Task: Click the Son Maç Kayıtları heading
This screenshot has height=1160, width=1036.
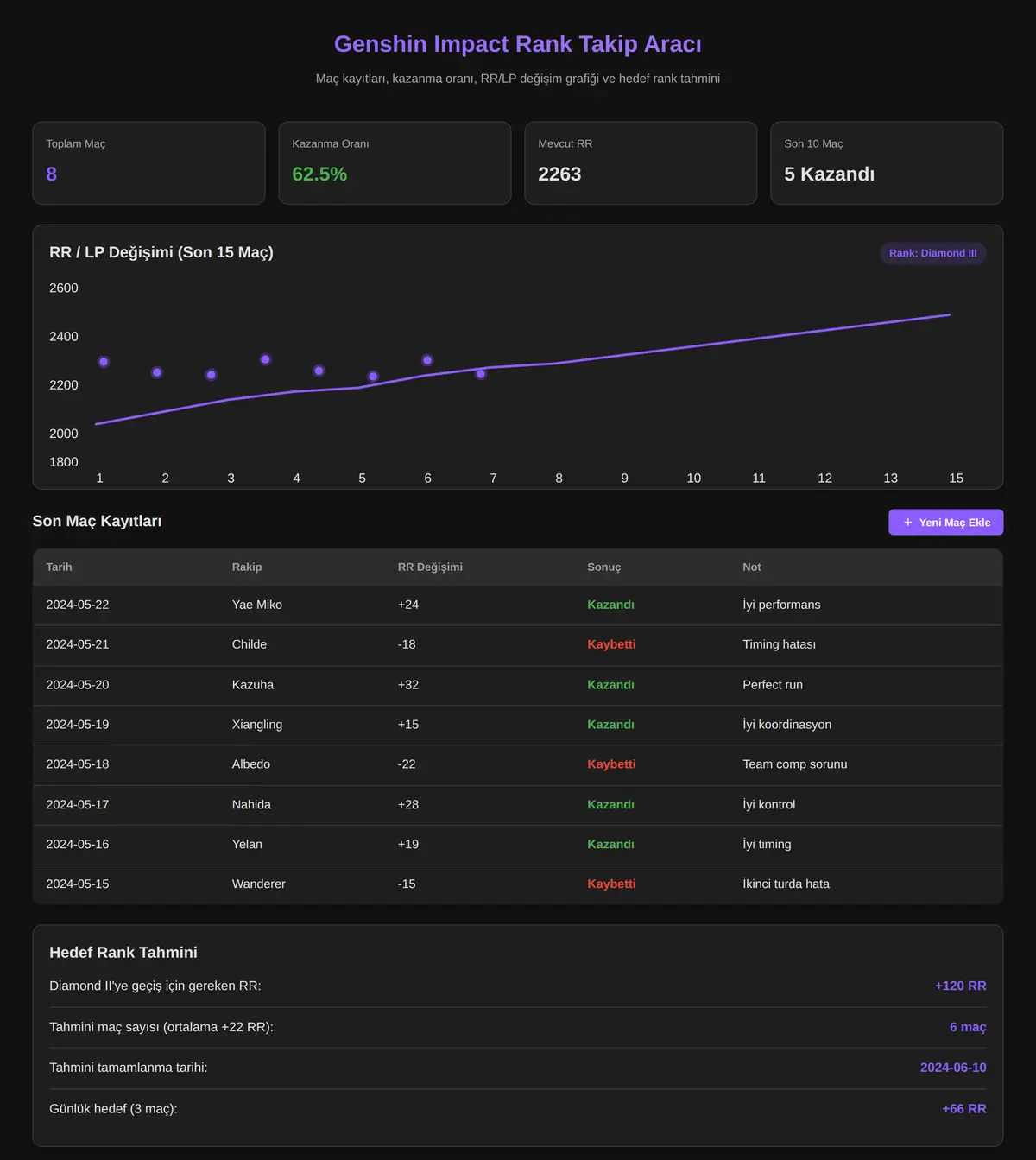Action: pyautogui.click(x=97, y=522)
